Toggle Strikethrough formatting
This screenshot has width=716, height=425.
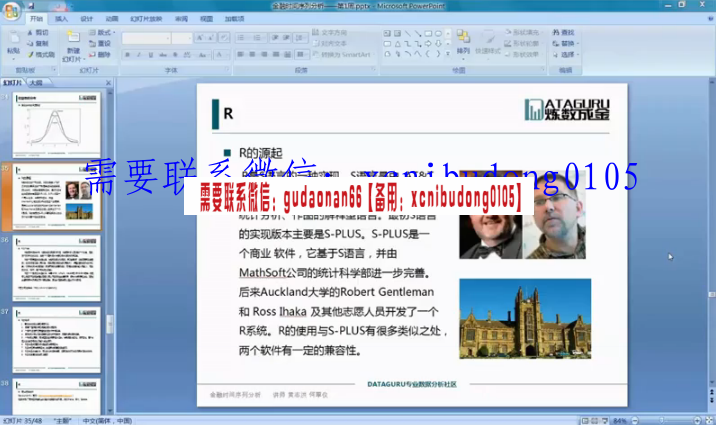163,55
